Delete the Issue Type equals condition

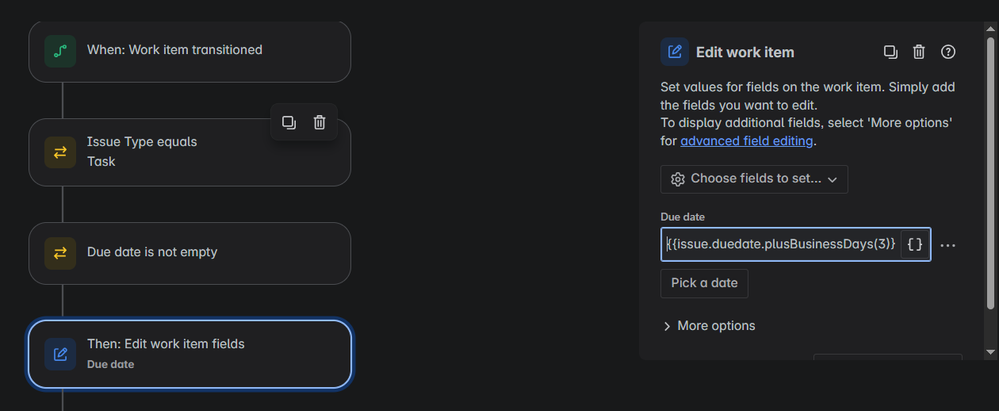point(320,122)
